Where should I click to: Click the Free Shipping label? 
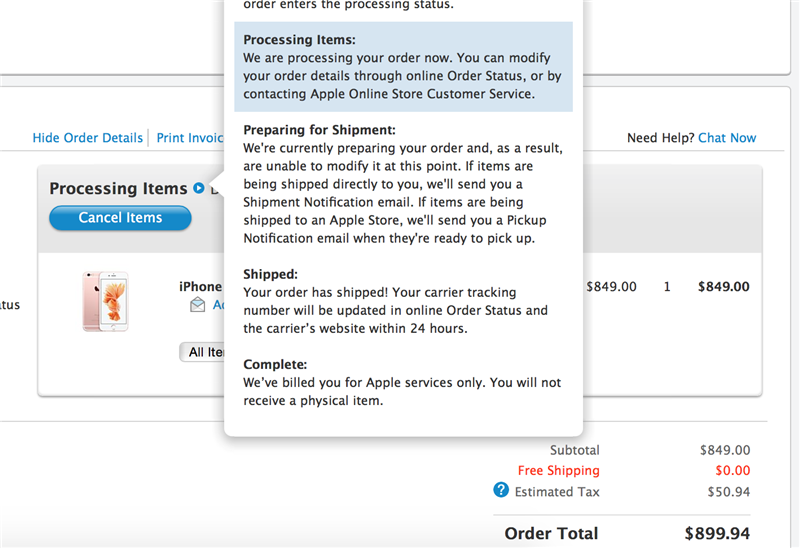[559, 470]
